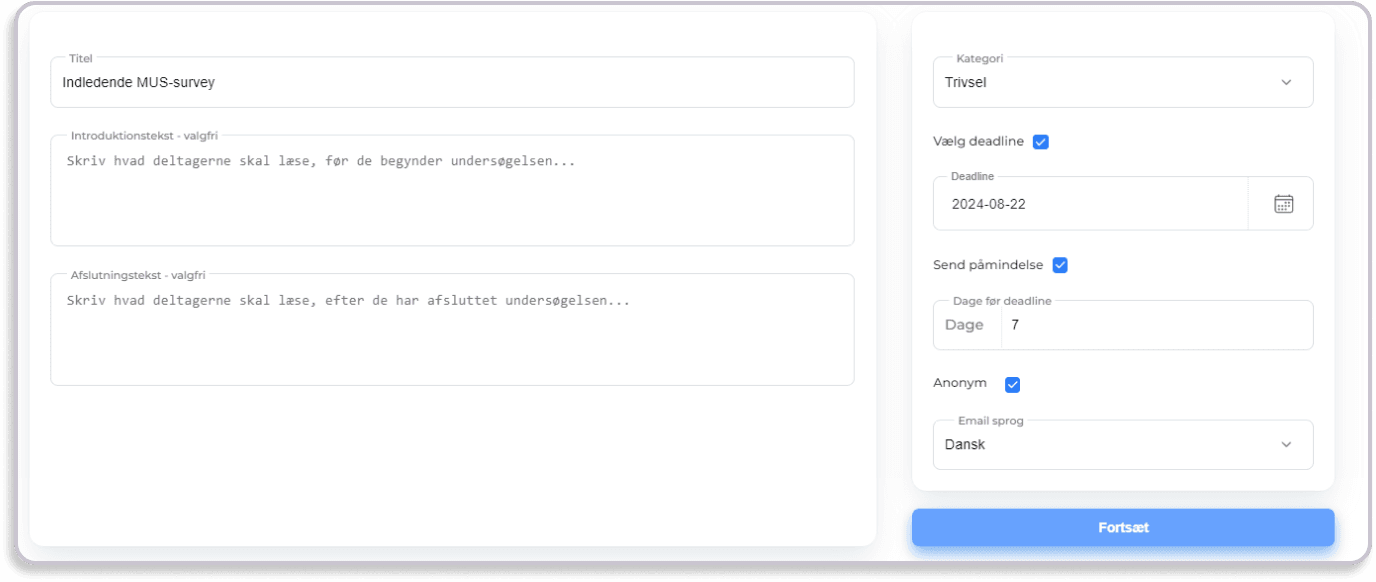
Task: Click the Titel field with Indledende MUS-survey
Action: [452, 82]
